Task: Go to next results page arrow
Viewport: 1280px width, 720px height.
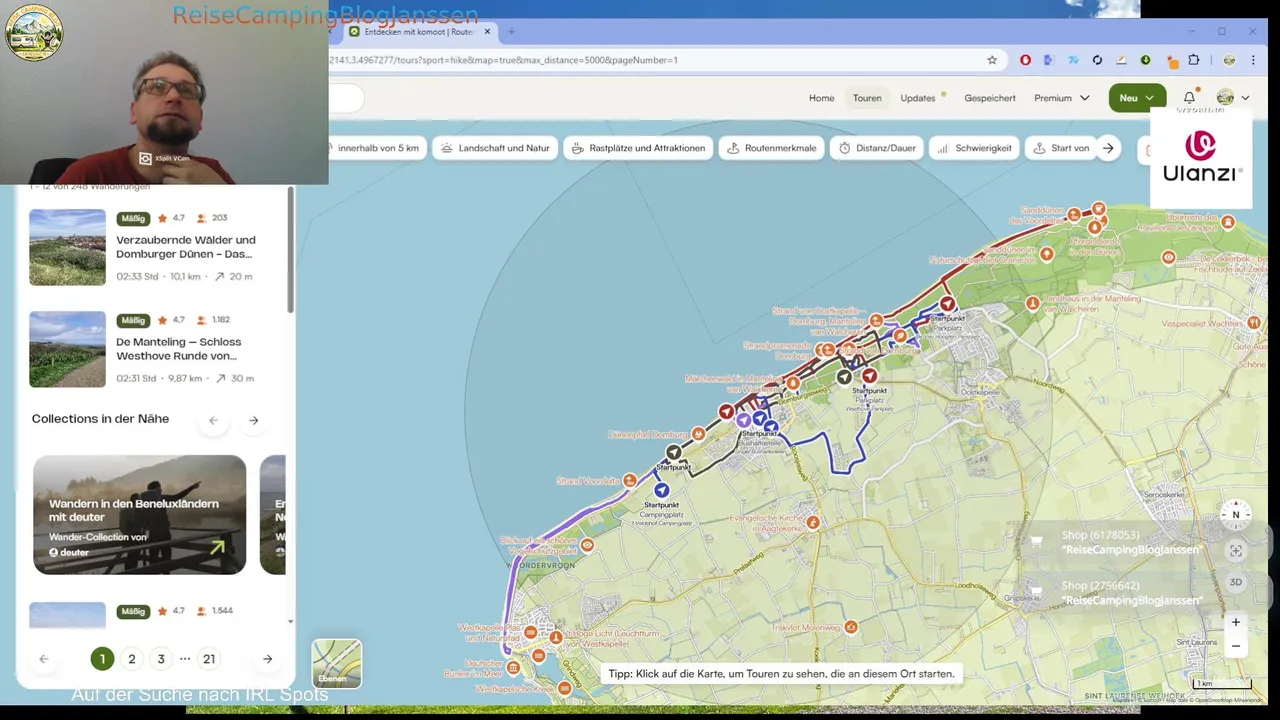Action: coord(267,659)
